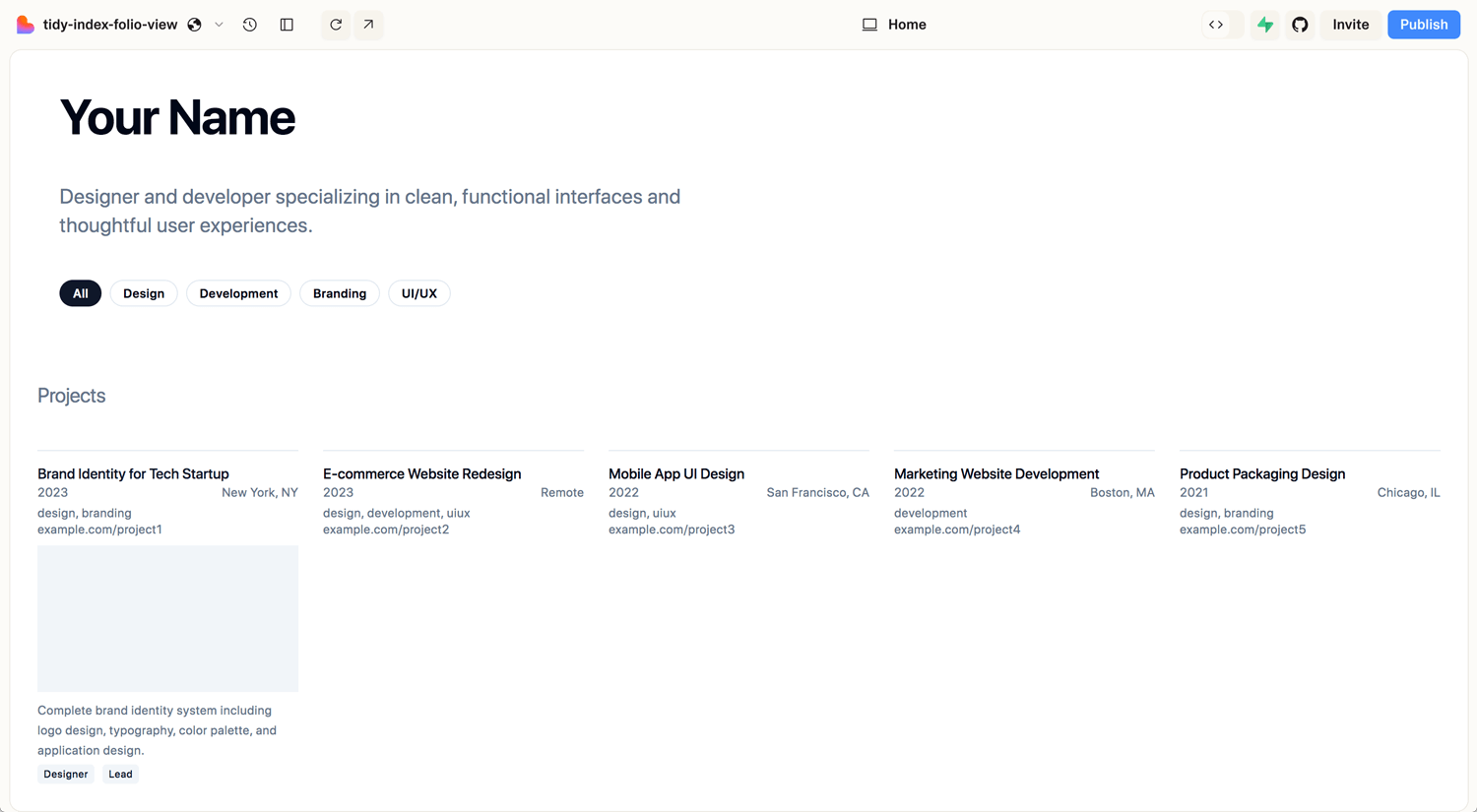Expand the project name dropdown chevron
The height and width of the screenshot is (812, 1477).
click(219, 25)
